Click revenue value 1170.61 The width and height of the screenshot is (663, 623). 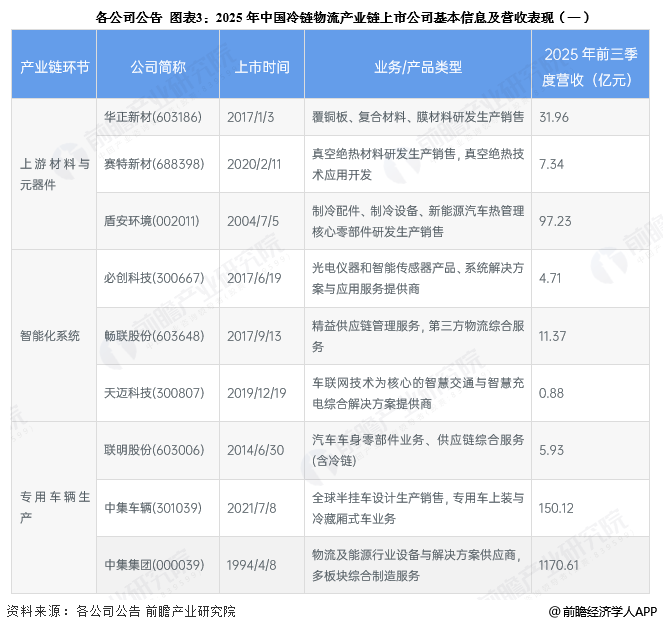(558, 565)
